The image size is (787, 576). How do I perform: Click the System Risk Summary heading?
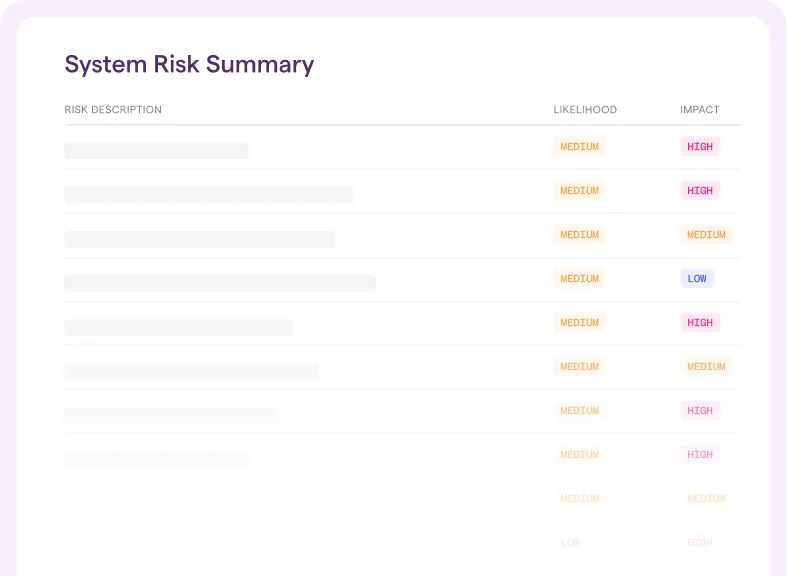189,65
